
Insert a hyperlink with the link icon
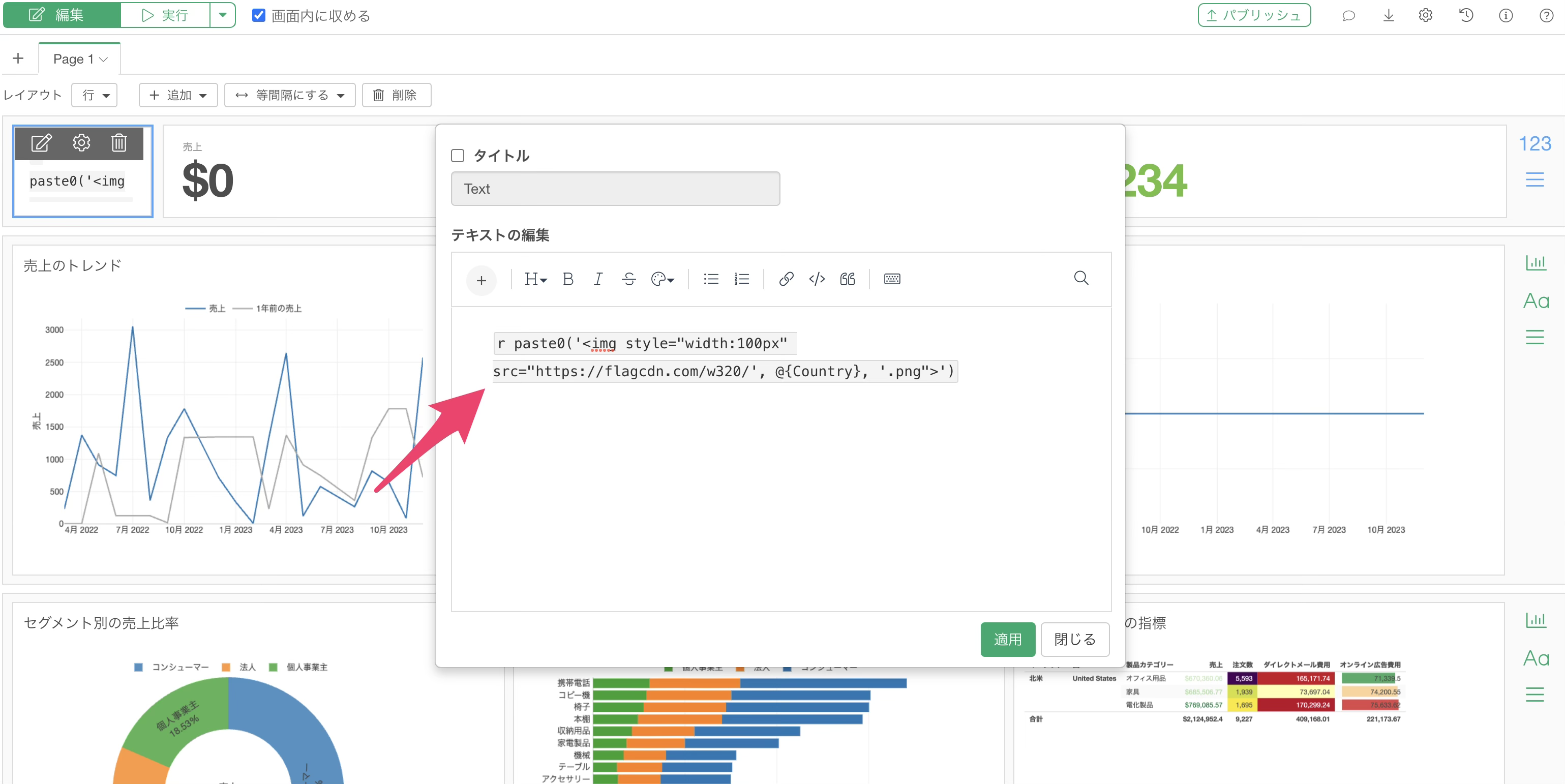tap(786, 279)
